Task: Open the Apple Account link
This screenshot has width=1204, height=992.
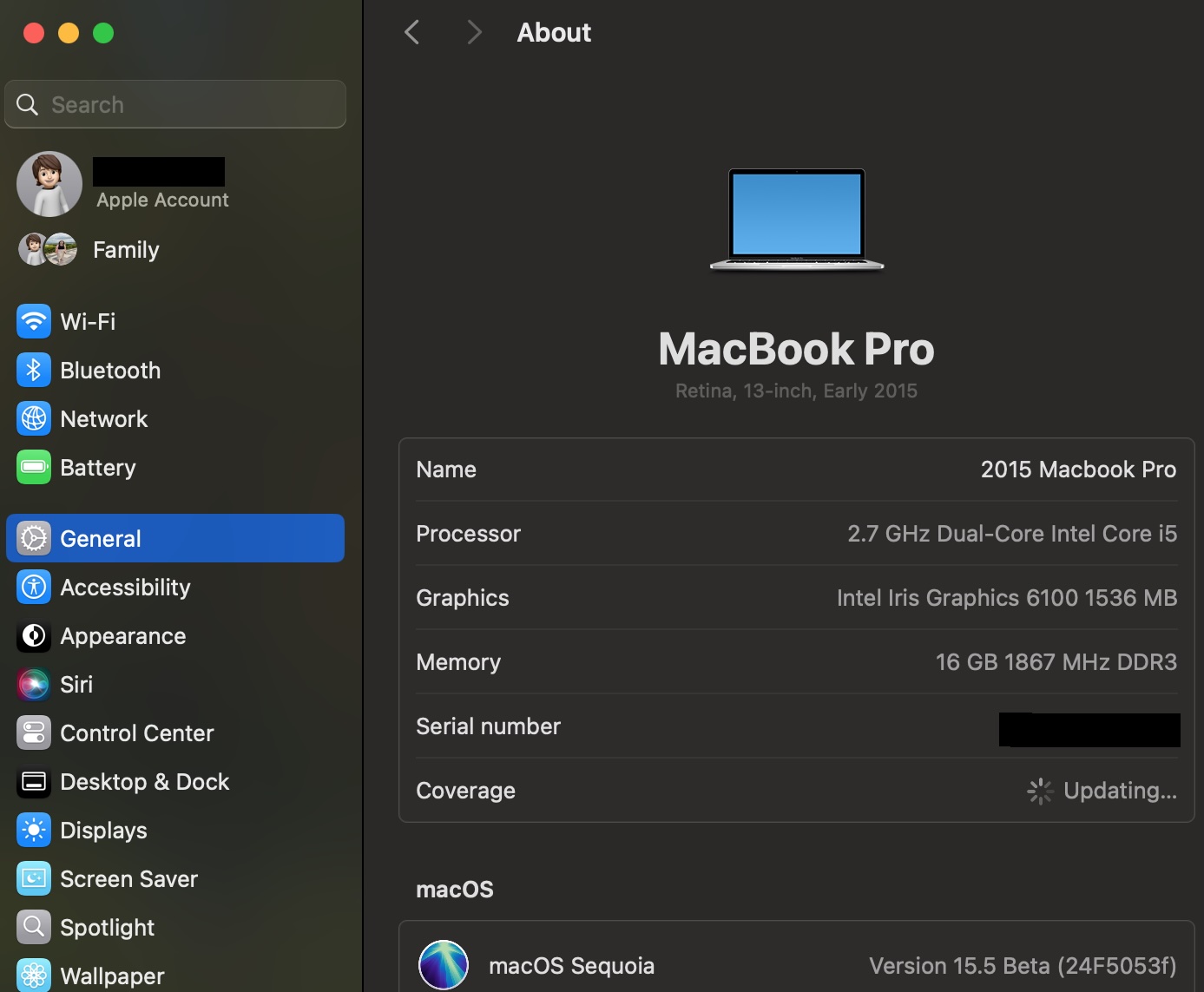Action: coord(162,200)
